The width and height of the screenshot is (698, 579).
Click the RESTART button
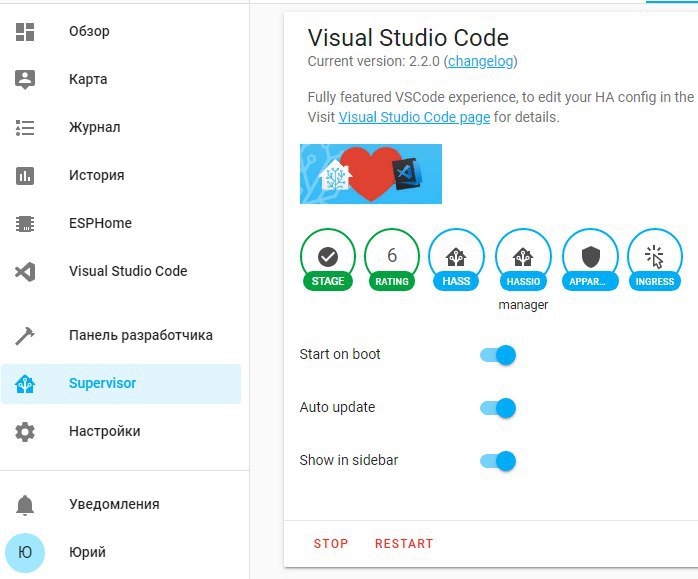404,544
